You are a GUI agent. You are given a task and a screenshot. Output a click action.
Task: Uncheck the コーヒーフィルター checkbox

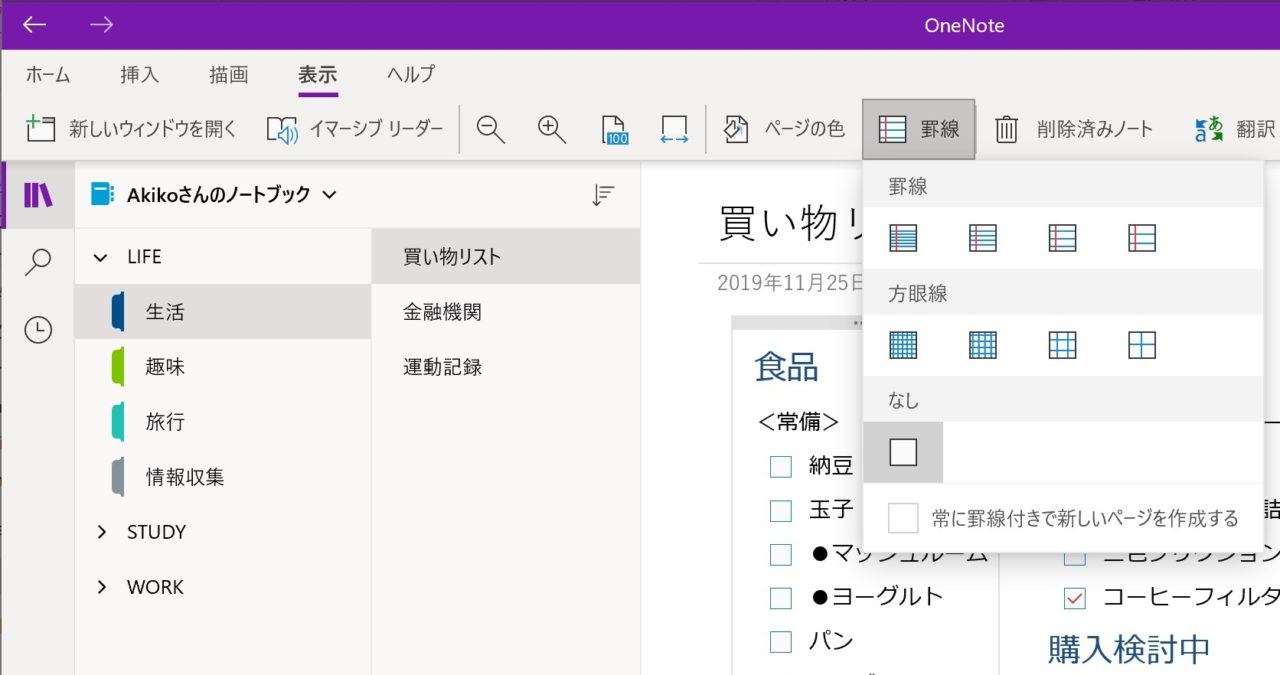tap(1075, 598)
